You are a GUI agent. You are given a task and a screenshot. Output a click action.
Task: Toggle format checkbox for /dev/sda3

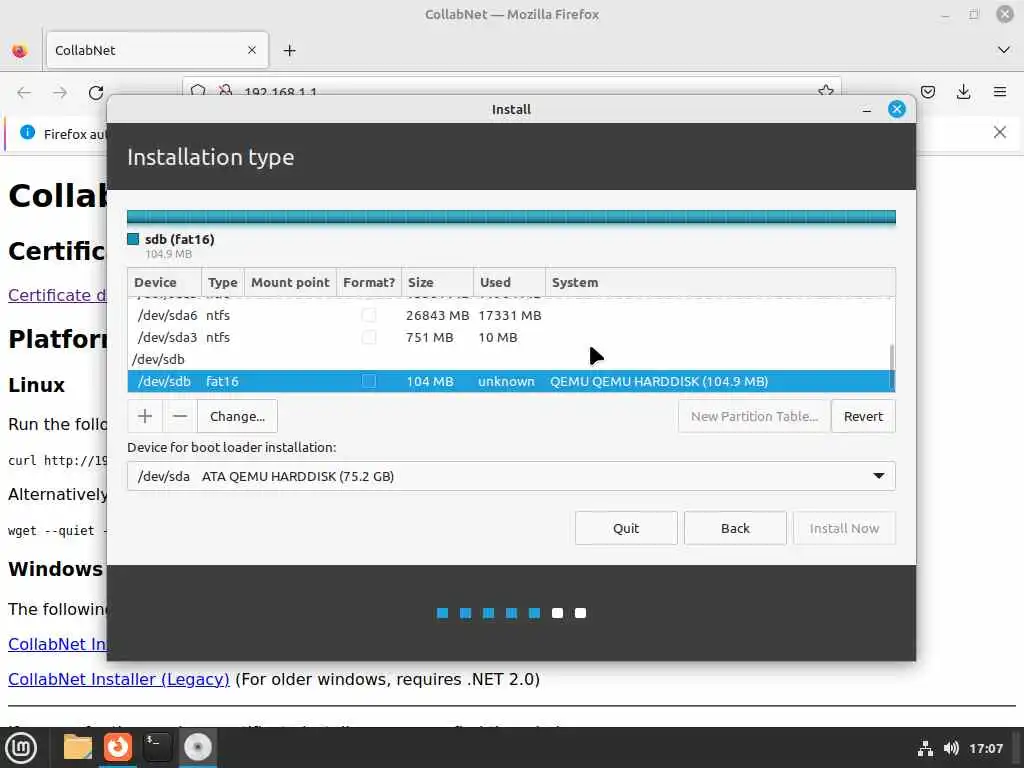point(369,338)
